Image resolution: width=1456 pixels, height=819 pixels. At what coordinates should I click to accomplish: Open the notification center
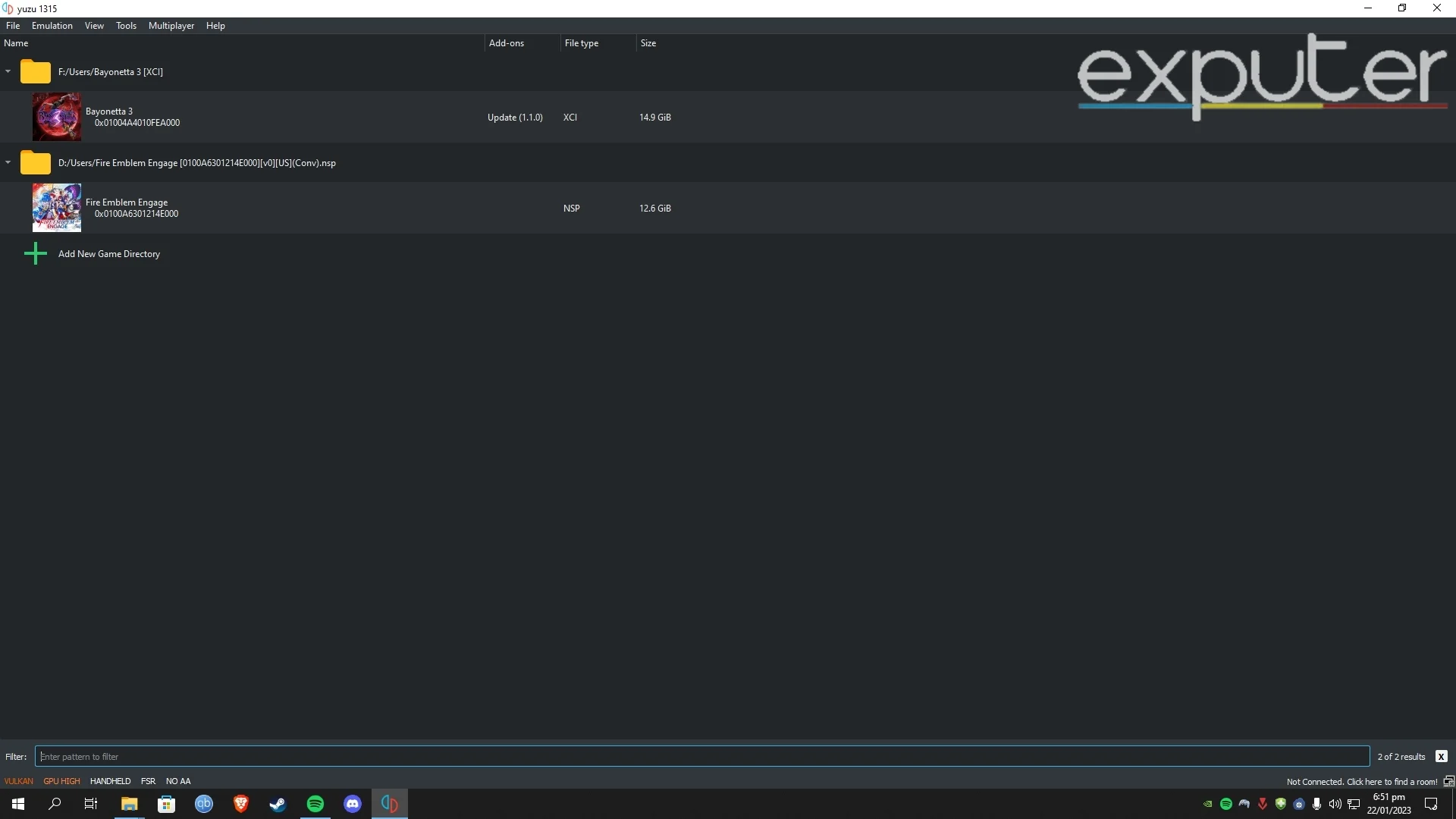click(1431, 804)
